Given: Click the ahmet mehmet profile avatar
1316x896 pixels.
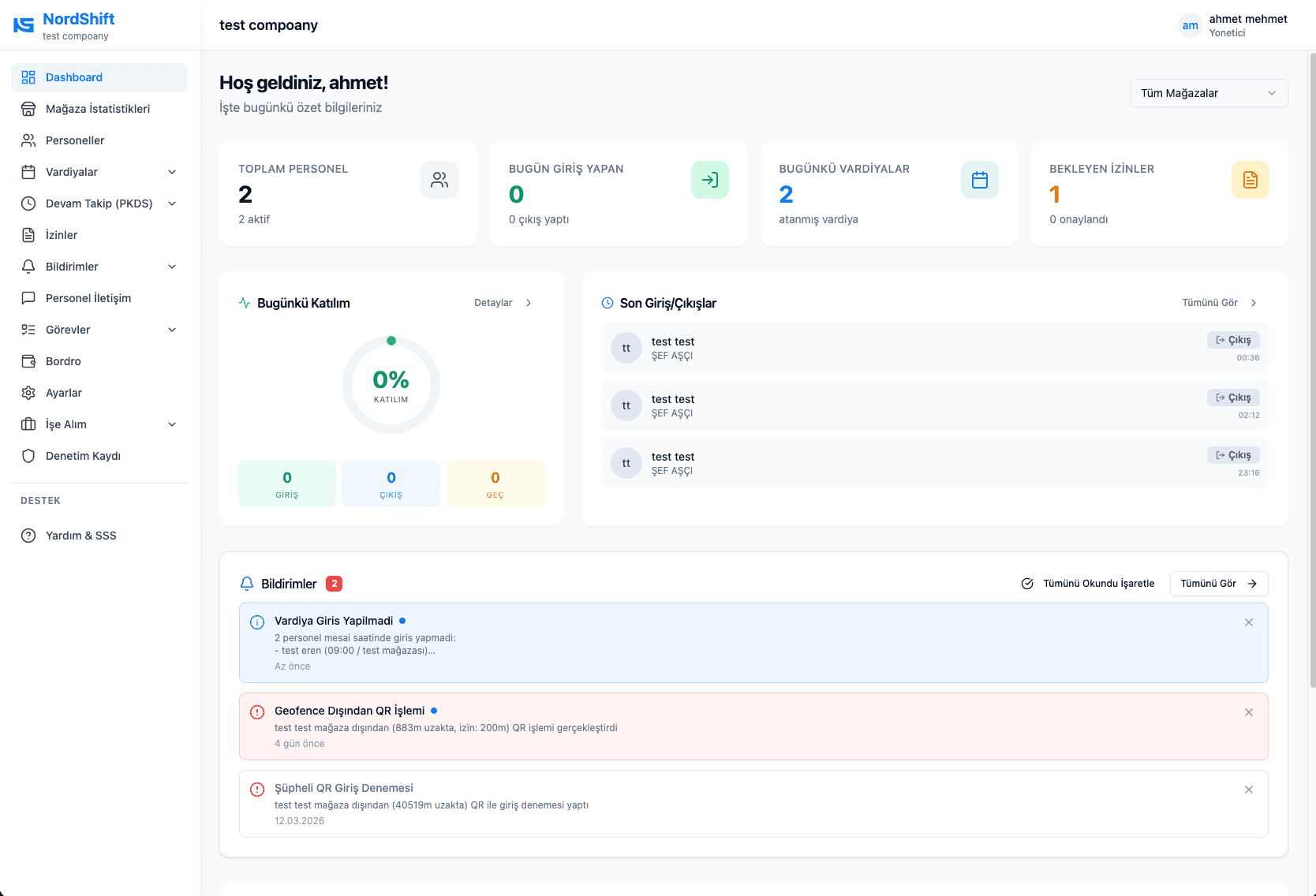Looking at the screenshot, I should [1190, 25].
